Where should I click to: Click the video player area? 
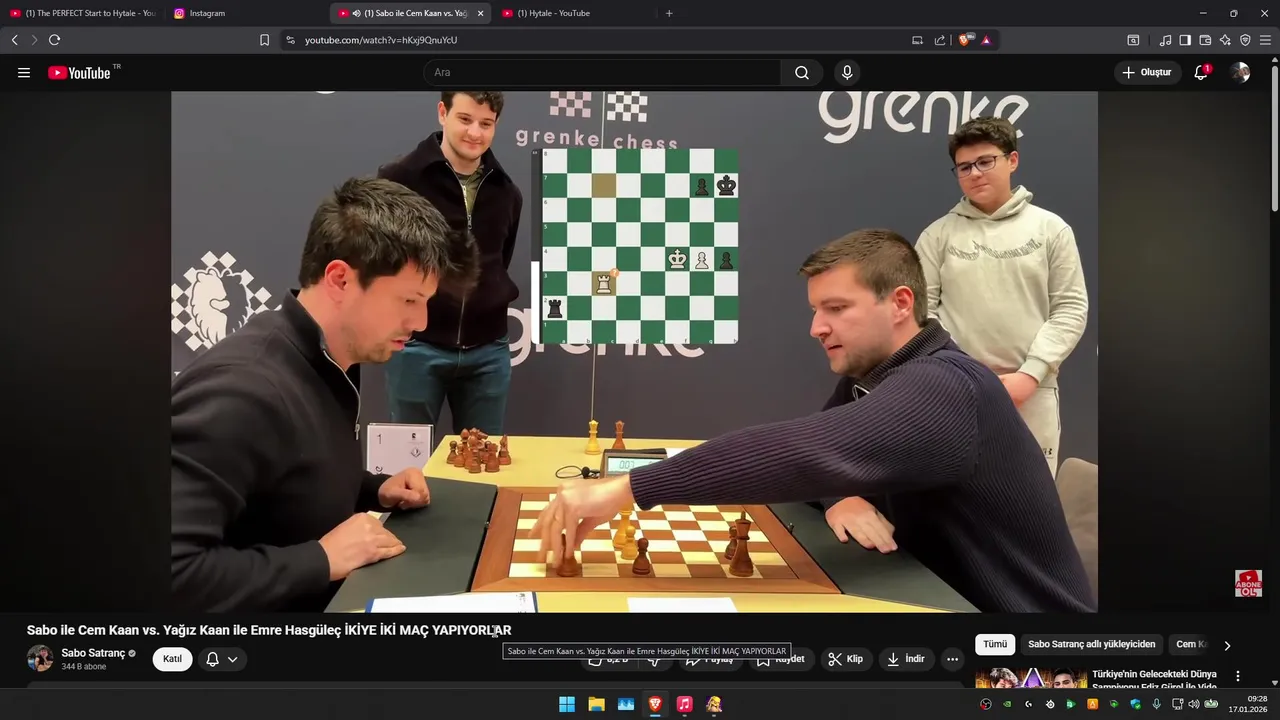[x=634, y=352]
